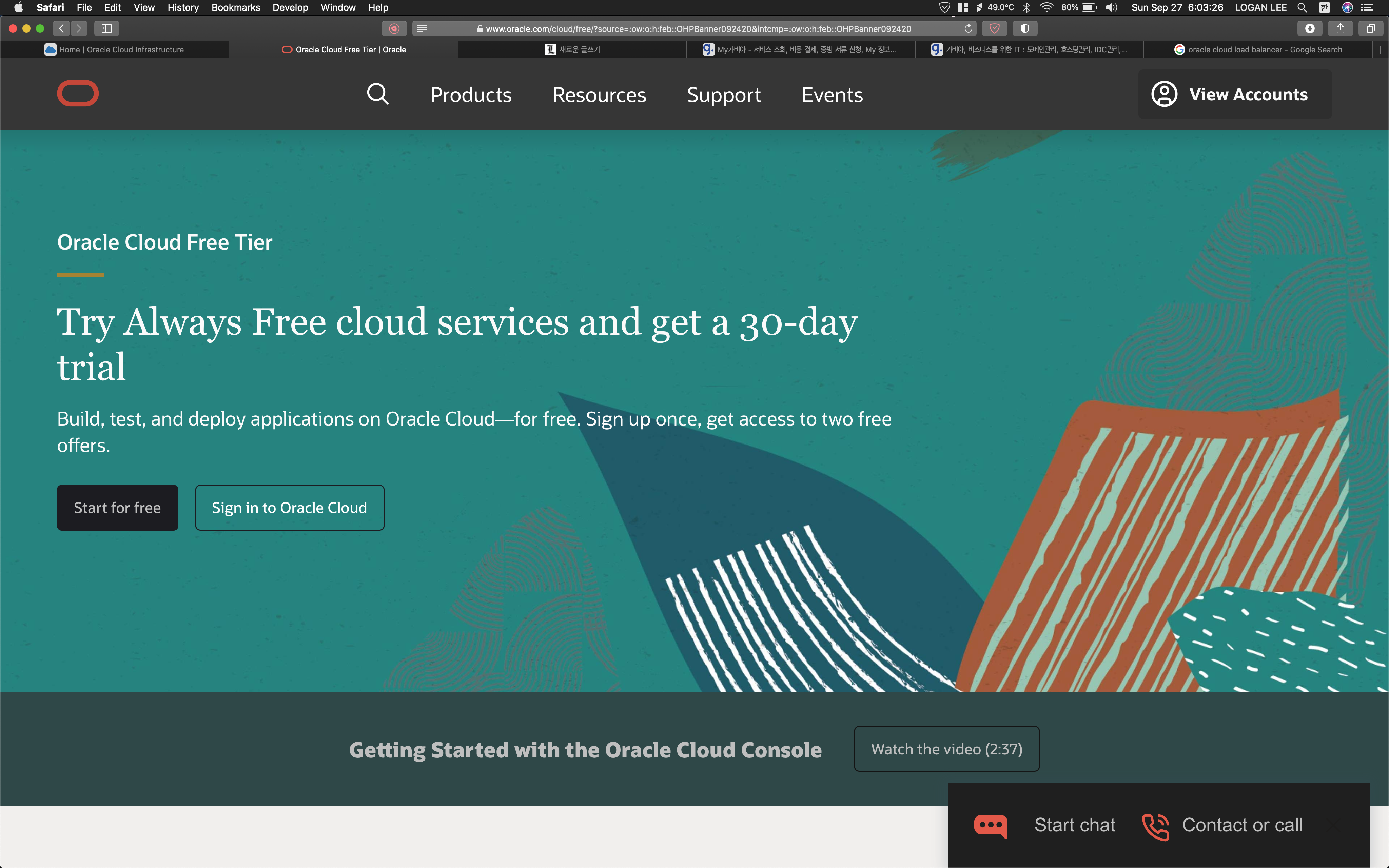Viewport: 1389px width, 868px height.
Task: Open the Bookmarks menu in the menu bar
Action: tap(235, 7)
